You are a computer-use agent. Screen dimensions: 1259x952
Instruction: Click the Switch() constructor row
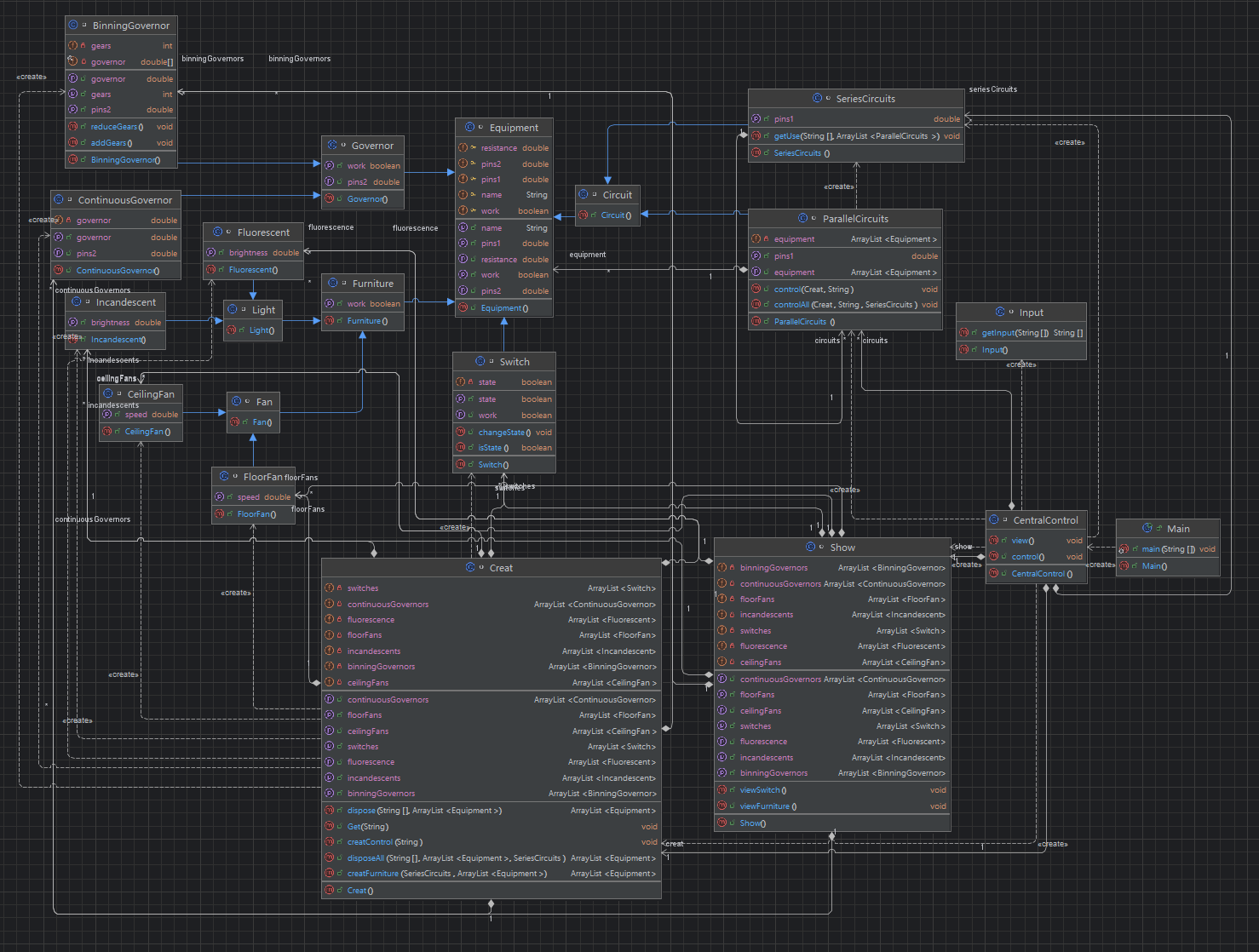point(503,465)
